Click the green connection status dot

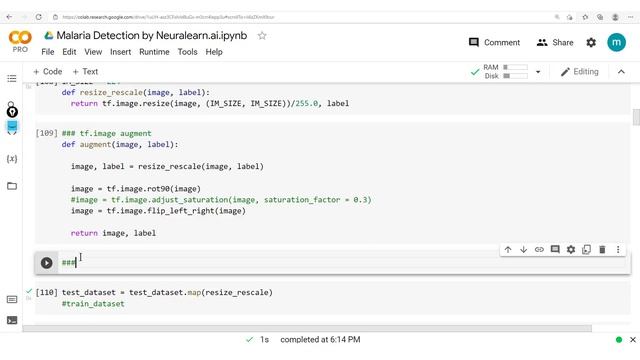619,340
